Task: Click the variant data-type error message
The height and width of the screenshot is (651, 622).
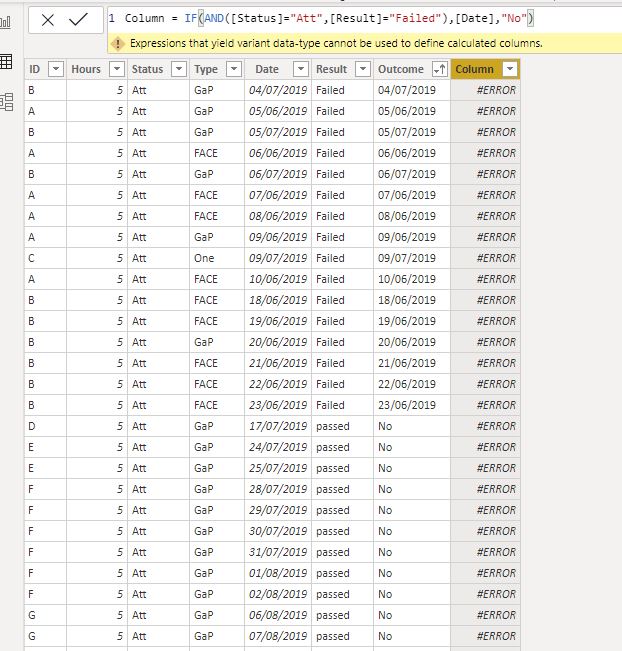Action: click(336, 43)
